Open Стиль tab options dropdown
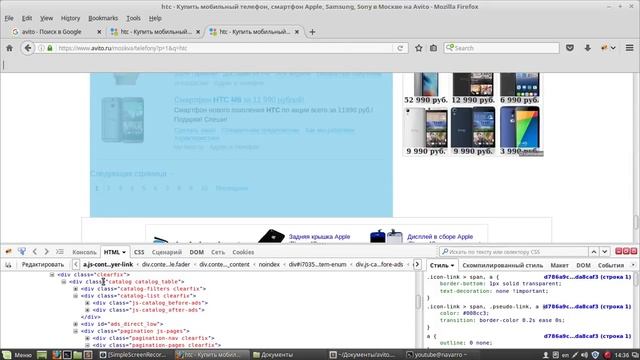Image resolution: width=640 pixels, height=360 pixels. coord(452,265)
